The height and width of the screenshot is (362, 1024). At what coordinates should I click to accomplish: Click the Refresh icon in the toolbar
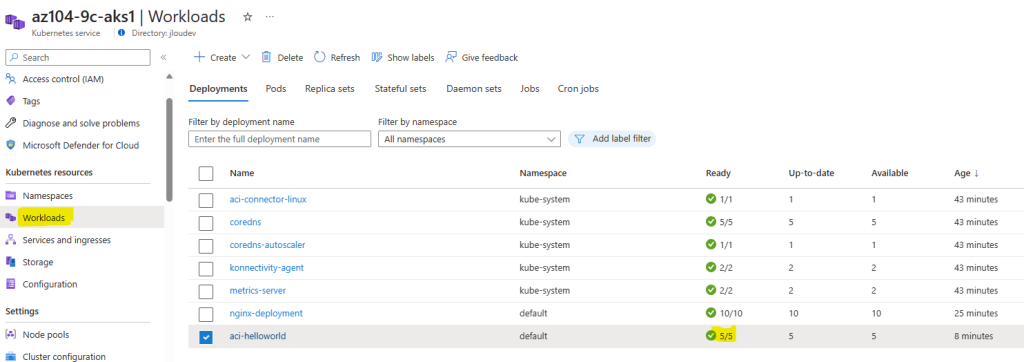pyautogui.click(x=320, y=57)
